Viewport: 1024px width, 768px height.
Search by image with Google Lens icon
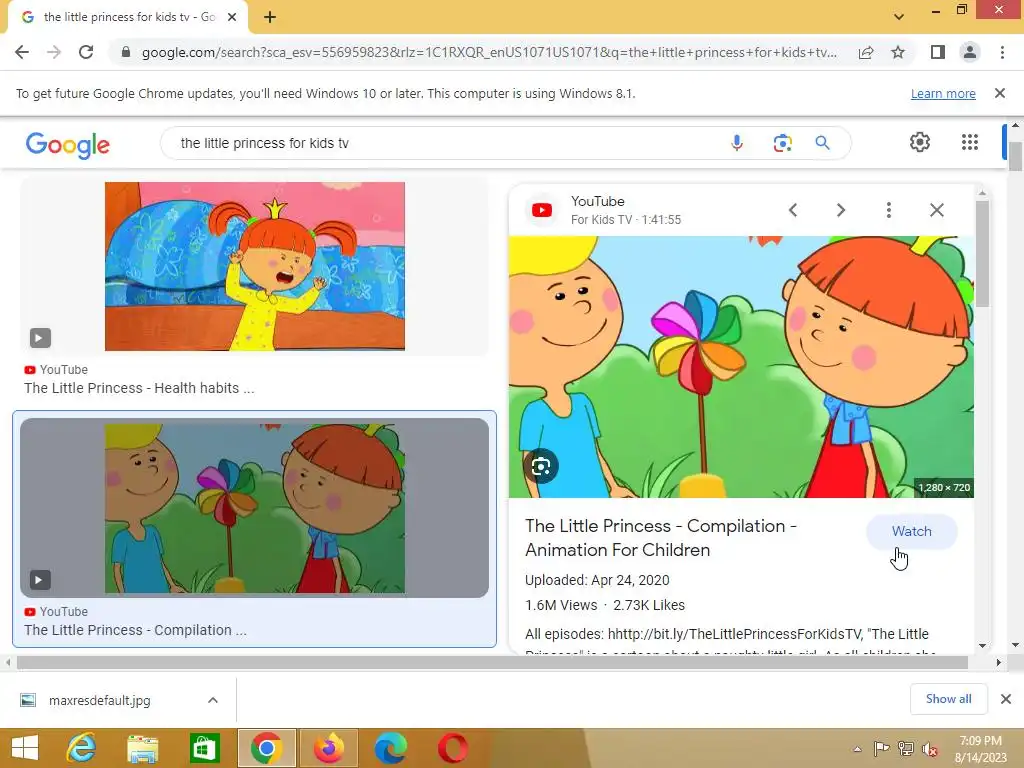click(782, 143)
